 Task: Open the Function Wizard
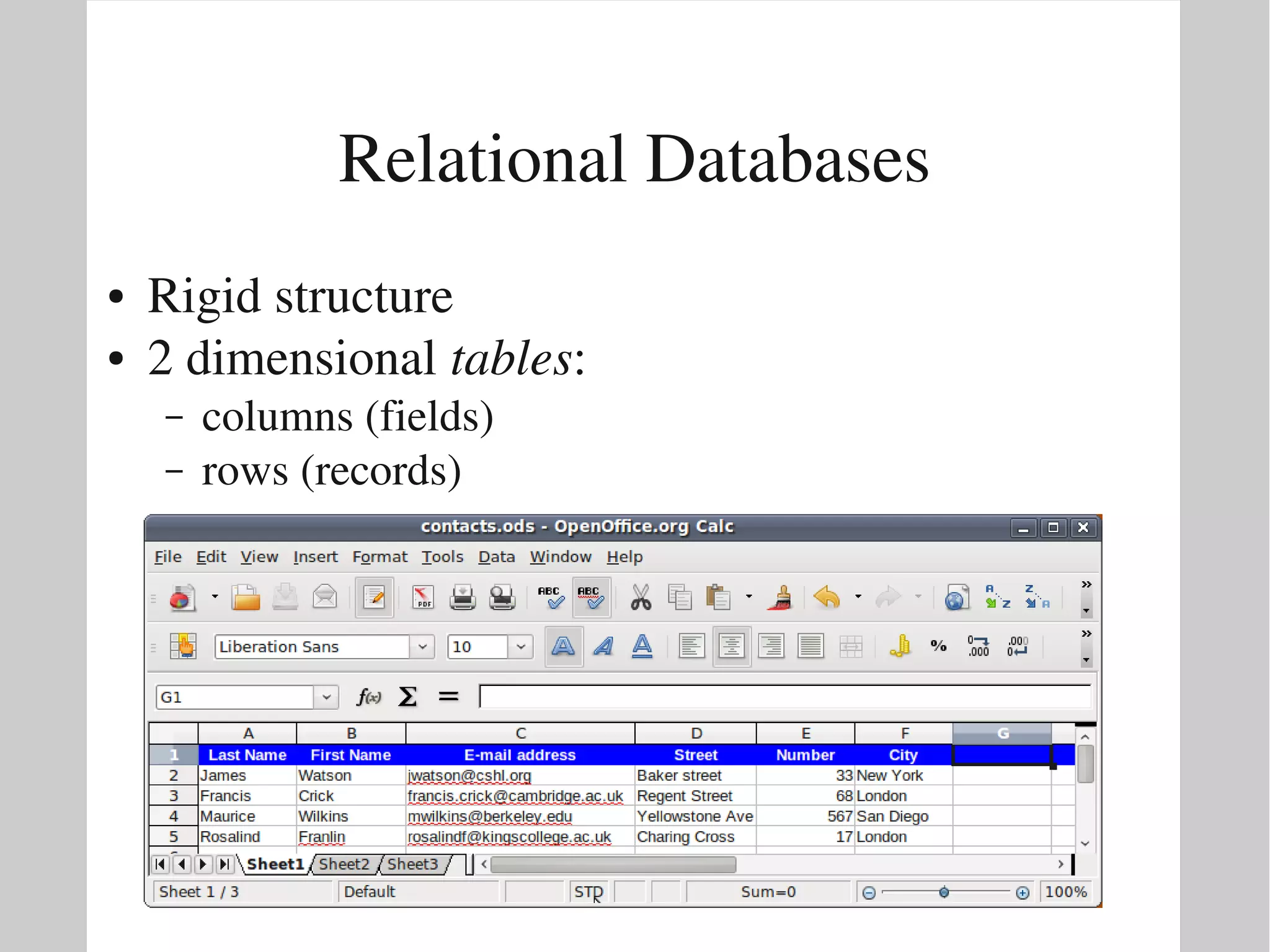pyautogui.click(x=369, y=697)
